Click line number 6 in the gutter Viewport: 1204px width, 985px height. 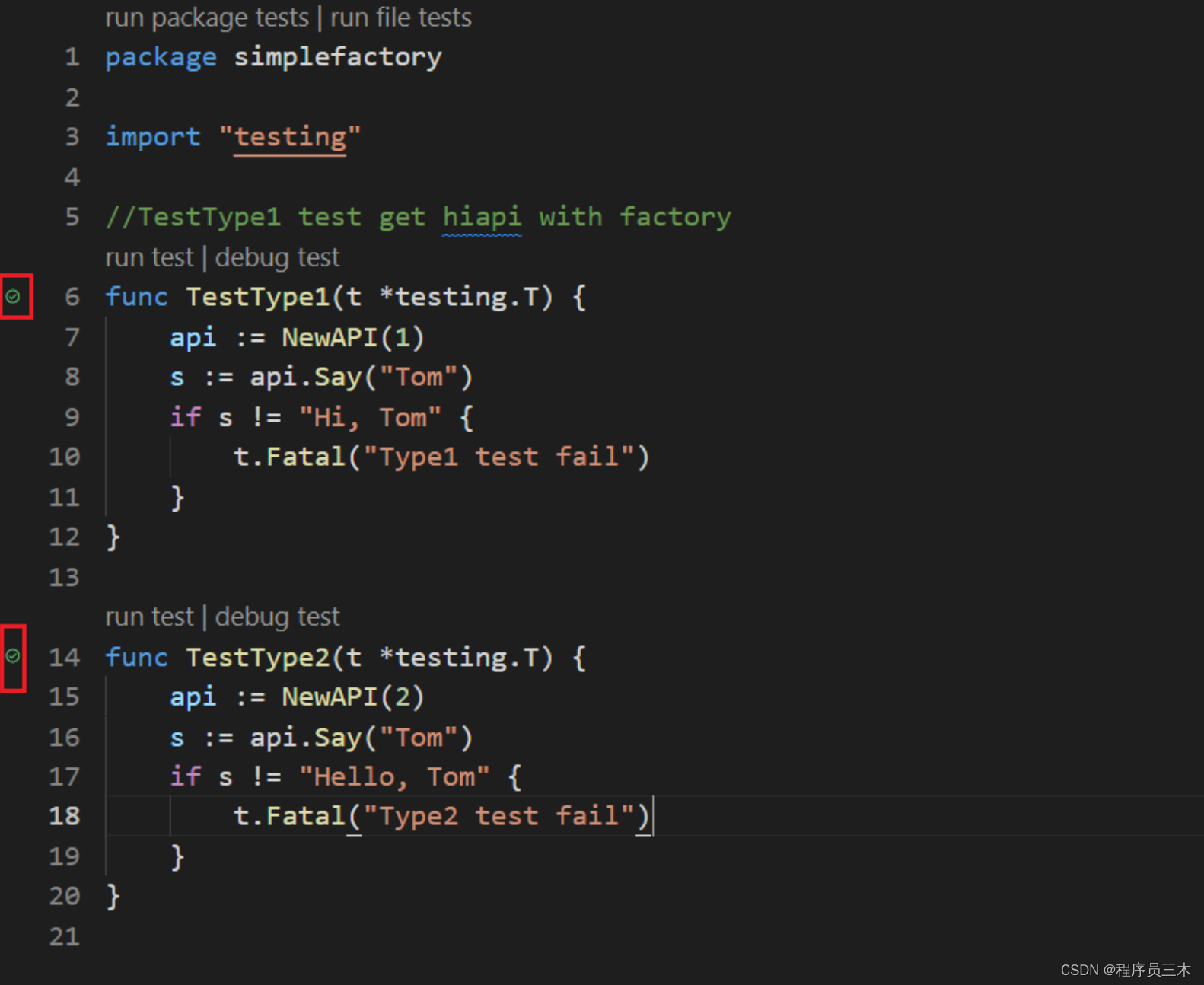point(72,297)
